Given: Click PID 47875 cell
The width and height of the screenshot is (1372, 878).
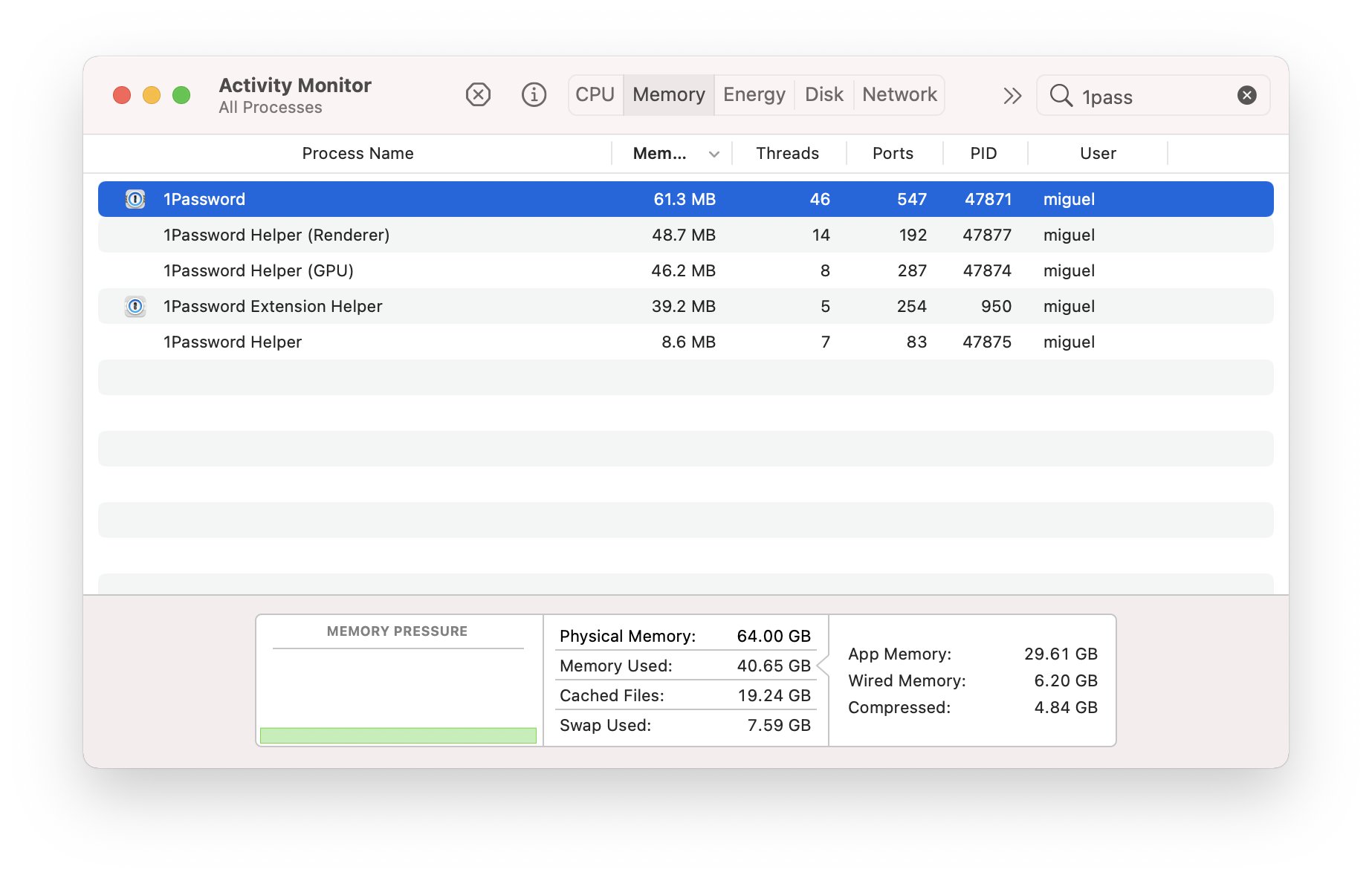Looking at the screenshot, I should coord(987,342).
